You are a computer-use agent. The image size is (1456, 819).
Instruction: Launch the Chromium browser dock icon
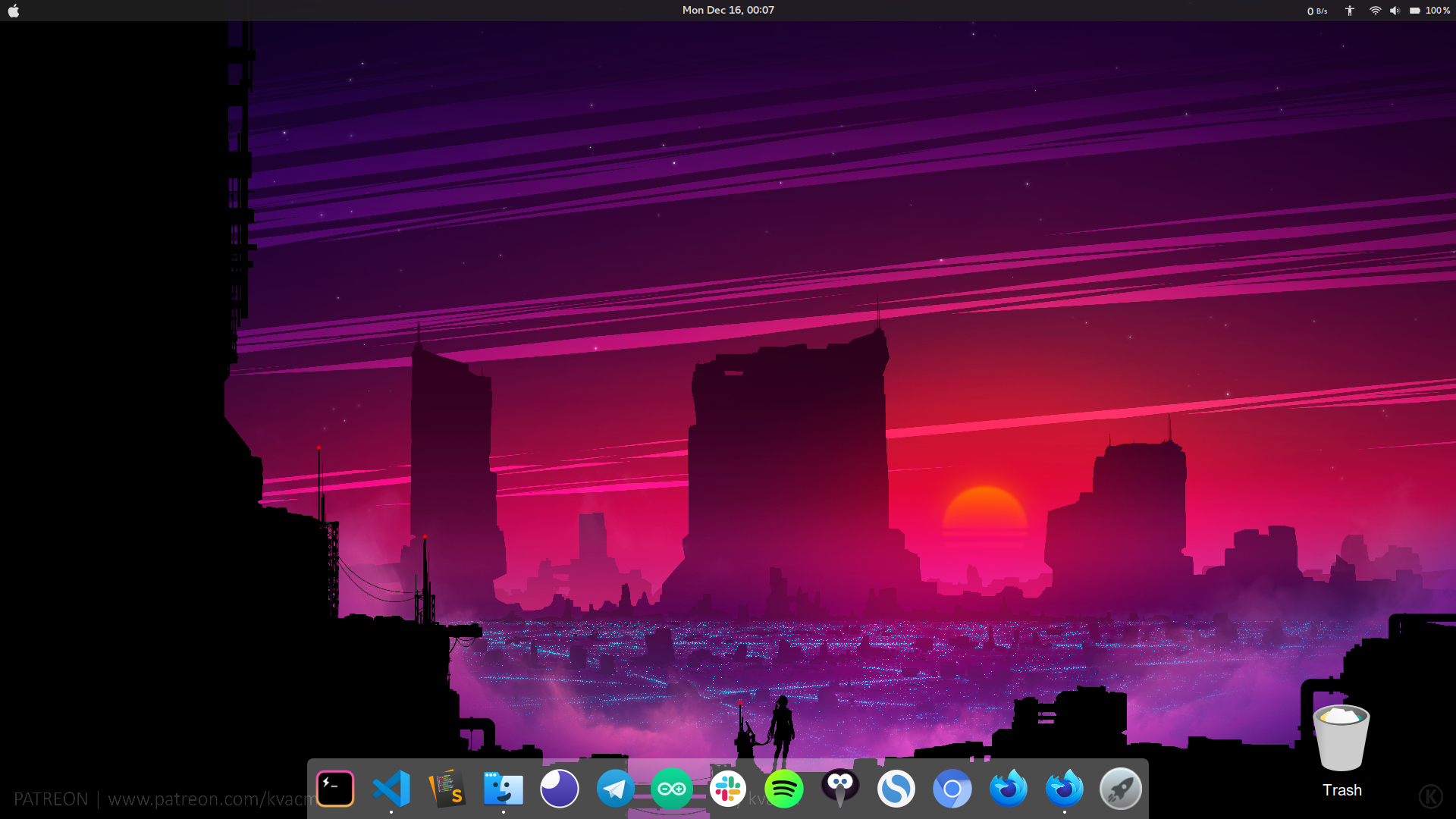click(952, 789)
